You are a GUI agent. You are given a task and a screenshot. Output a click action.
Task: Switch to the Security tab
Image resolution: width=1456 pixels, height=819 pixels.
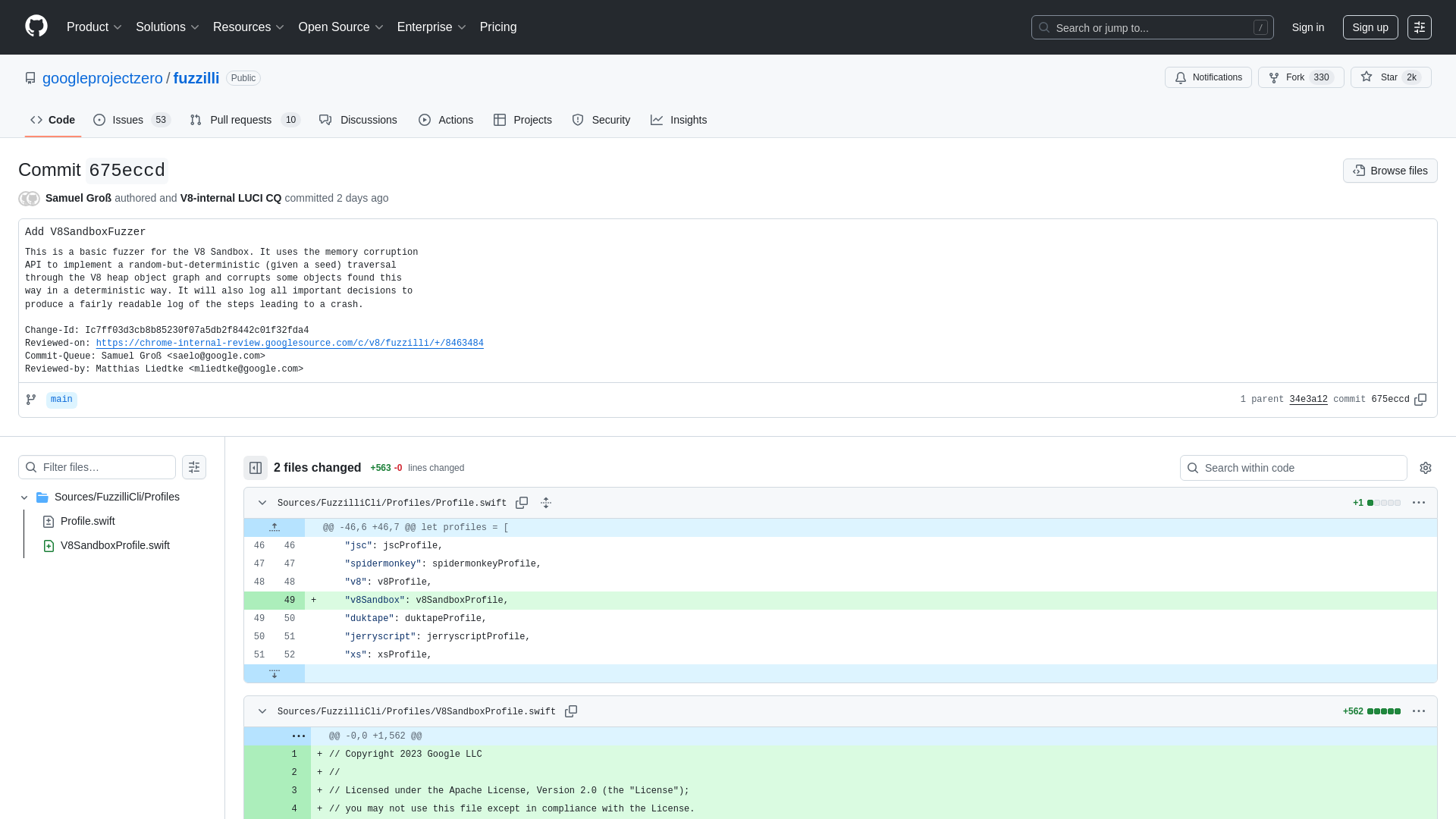pyautogui.click(x=601, y=120)
